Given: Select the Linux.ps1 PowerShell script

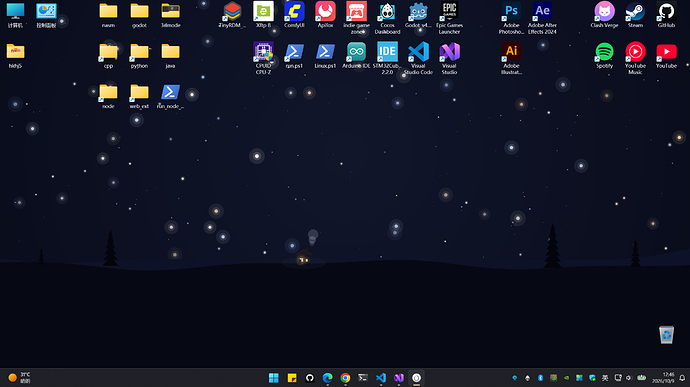Looking at the screenshot, I should pos(325,55).
